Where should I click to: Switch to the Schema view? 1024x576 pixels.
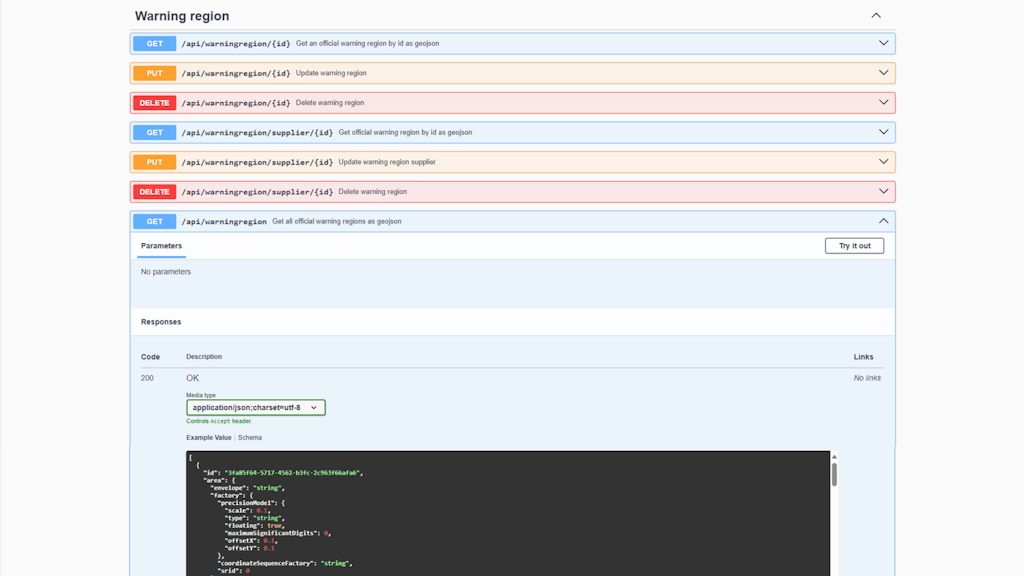(x=249, y=437)
